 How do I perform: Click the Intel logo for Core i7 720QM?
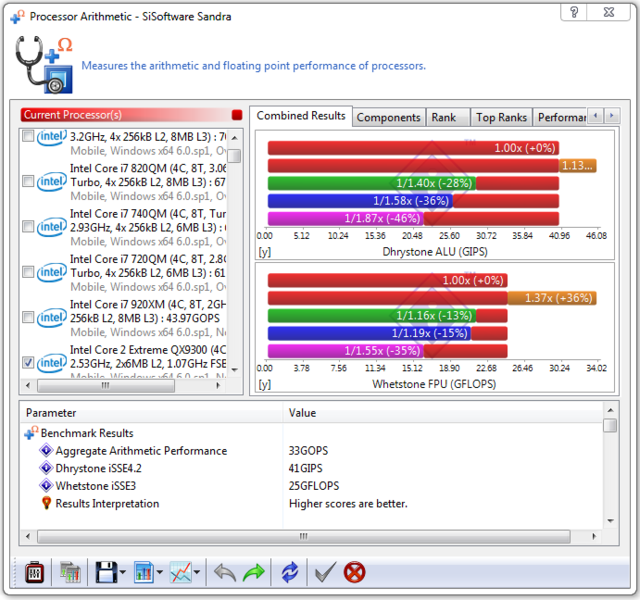pos(51,272)
